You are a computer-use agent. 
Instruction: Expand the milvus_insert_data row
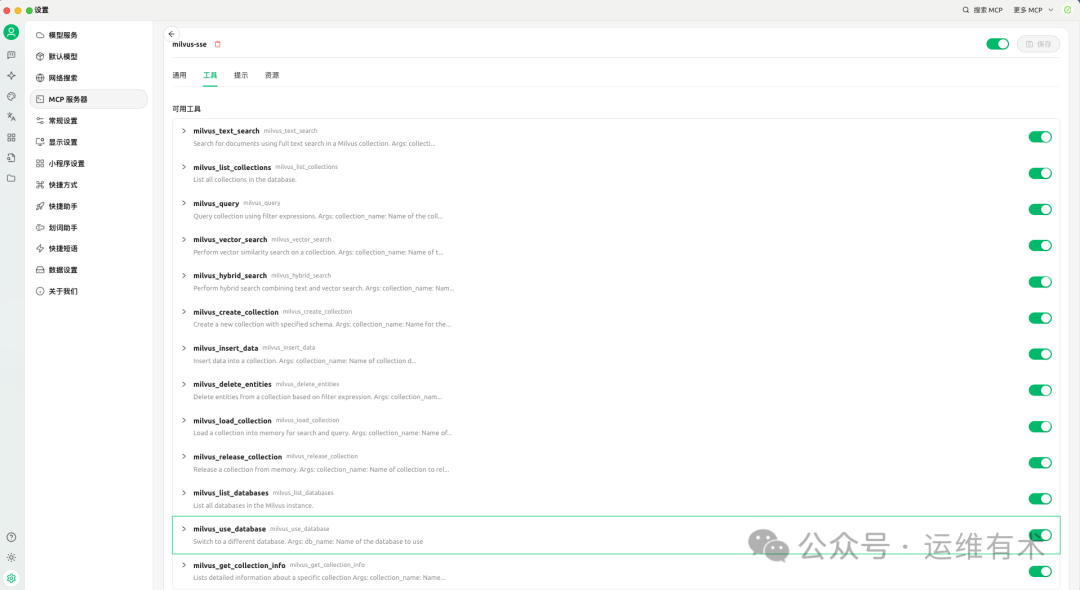pyautogui.click(x=184, y=348)
